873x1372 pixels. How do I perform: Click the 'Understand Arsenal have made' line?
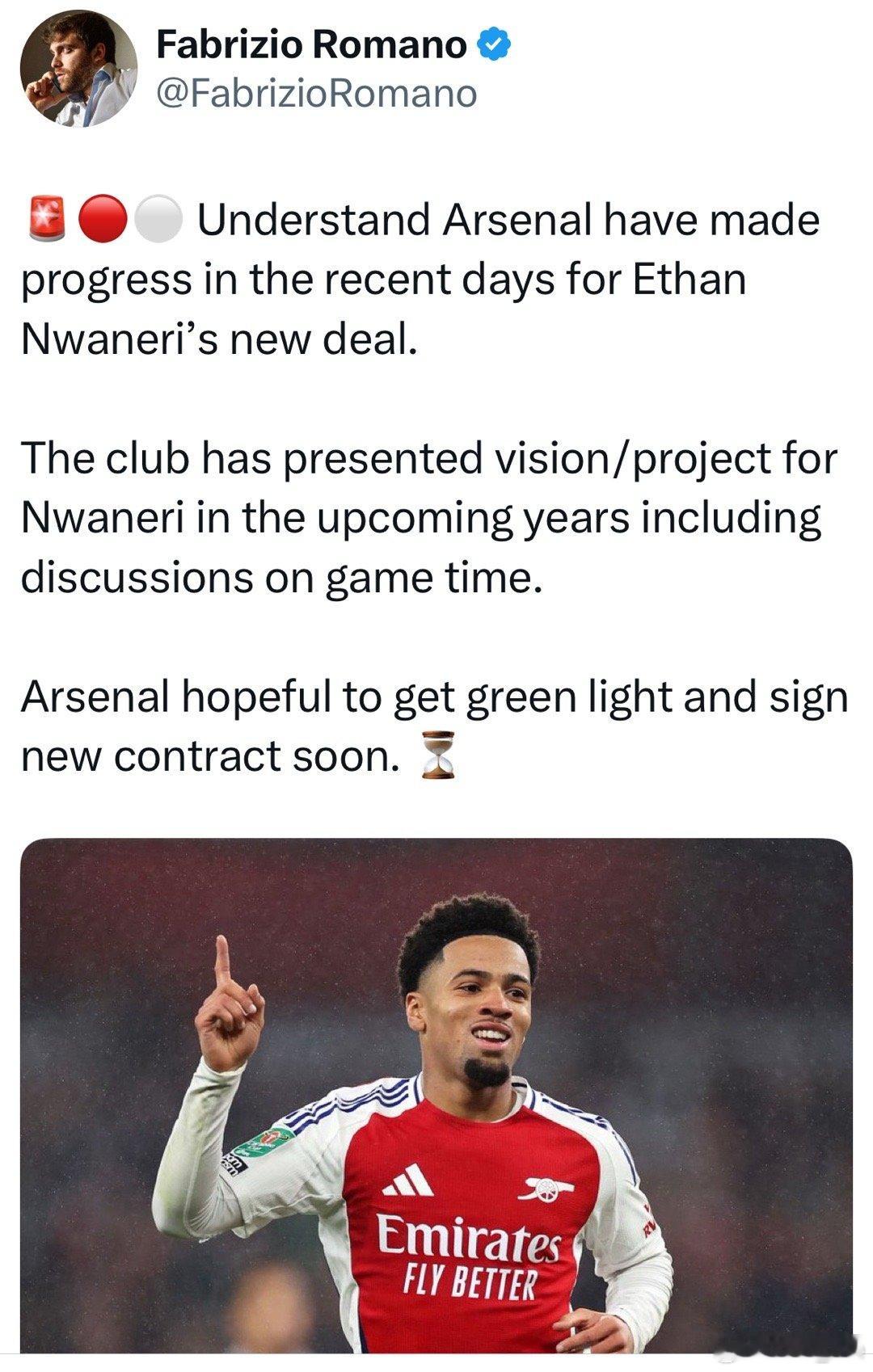[508, 220]
